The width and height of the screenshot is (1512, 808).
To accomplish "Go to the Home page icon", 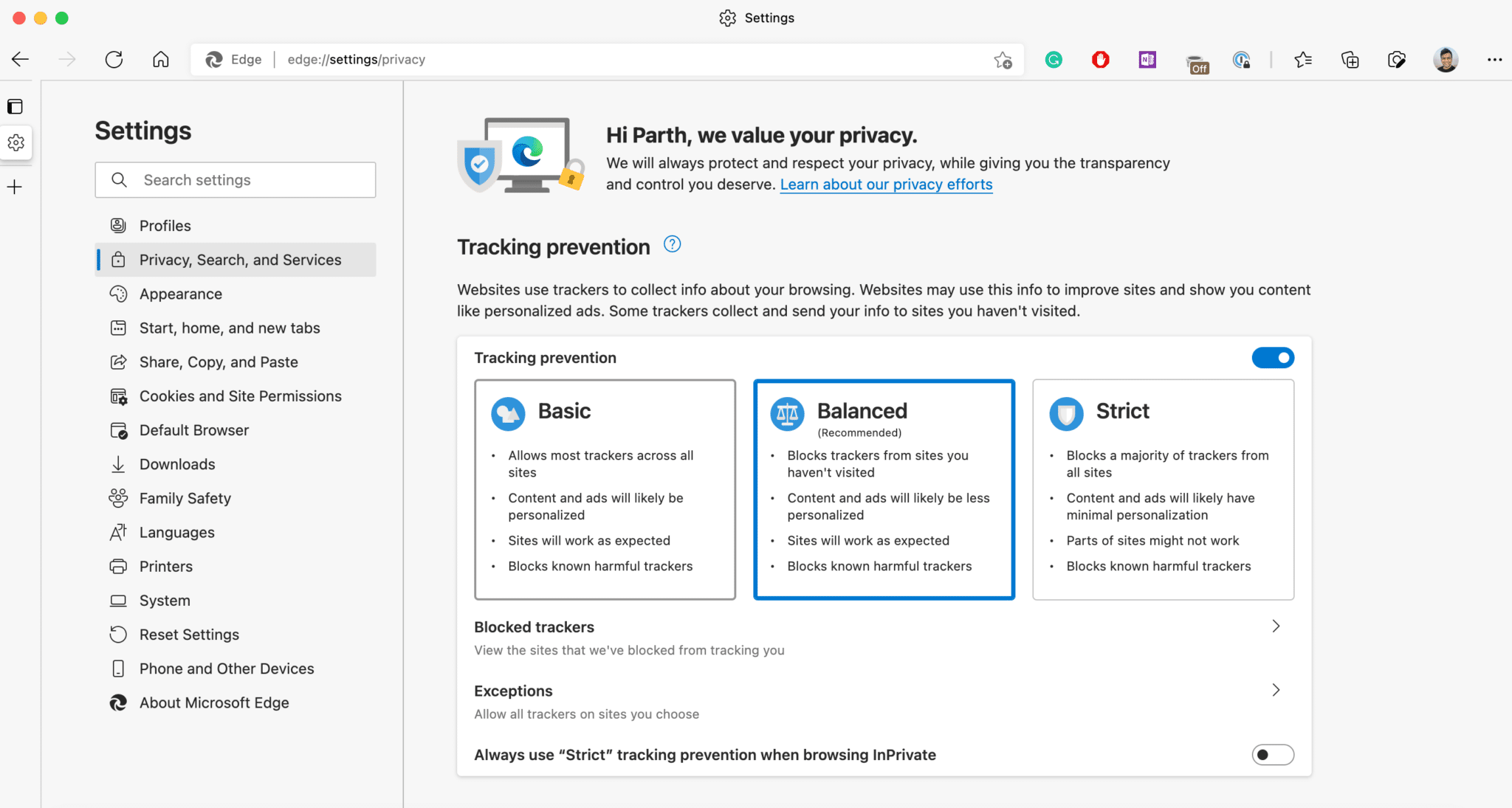I will [161, 60].
